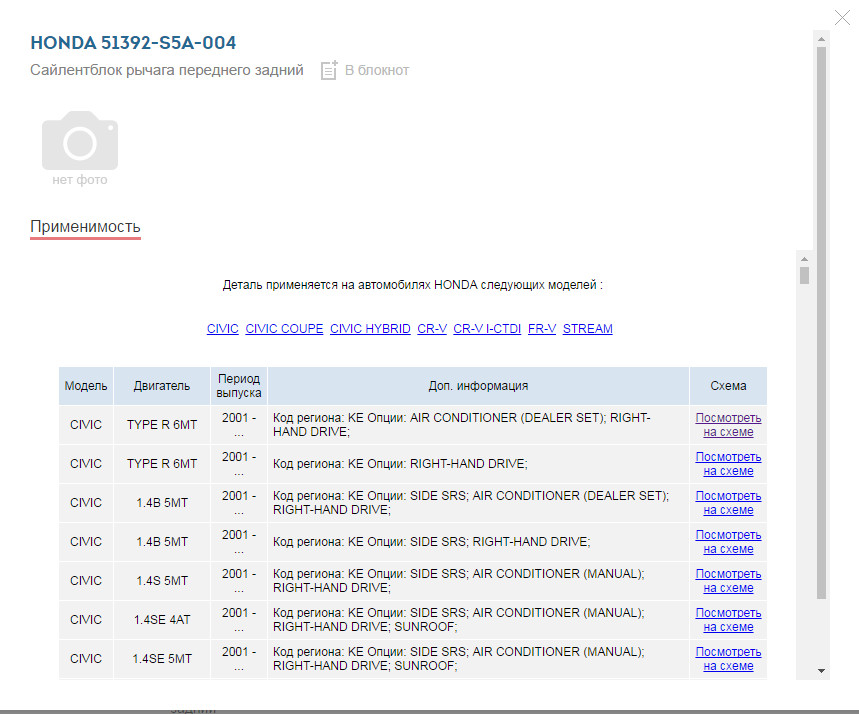This screenshot has width=859, height=714.
Task: View scheme for 1.4S 5MT row
Action: tap(728, 581)
